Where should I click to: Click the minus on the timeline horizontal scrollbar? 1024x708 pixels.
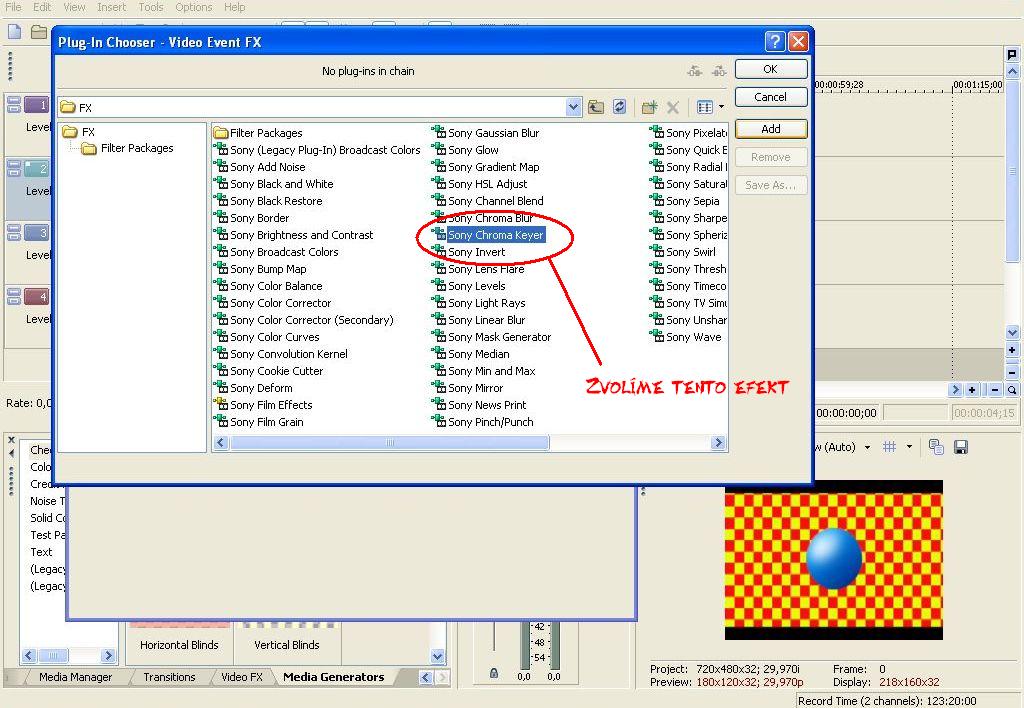[995, 390]
